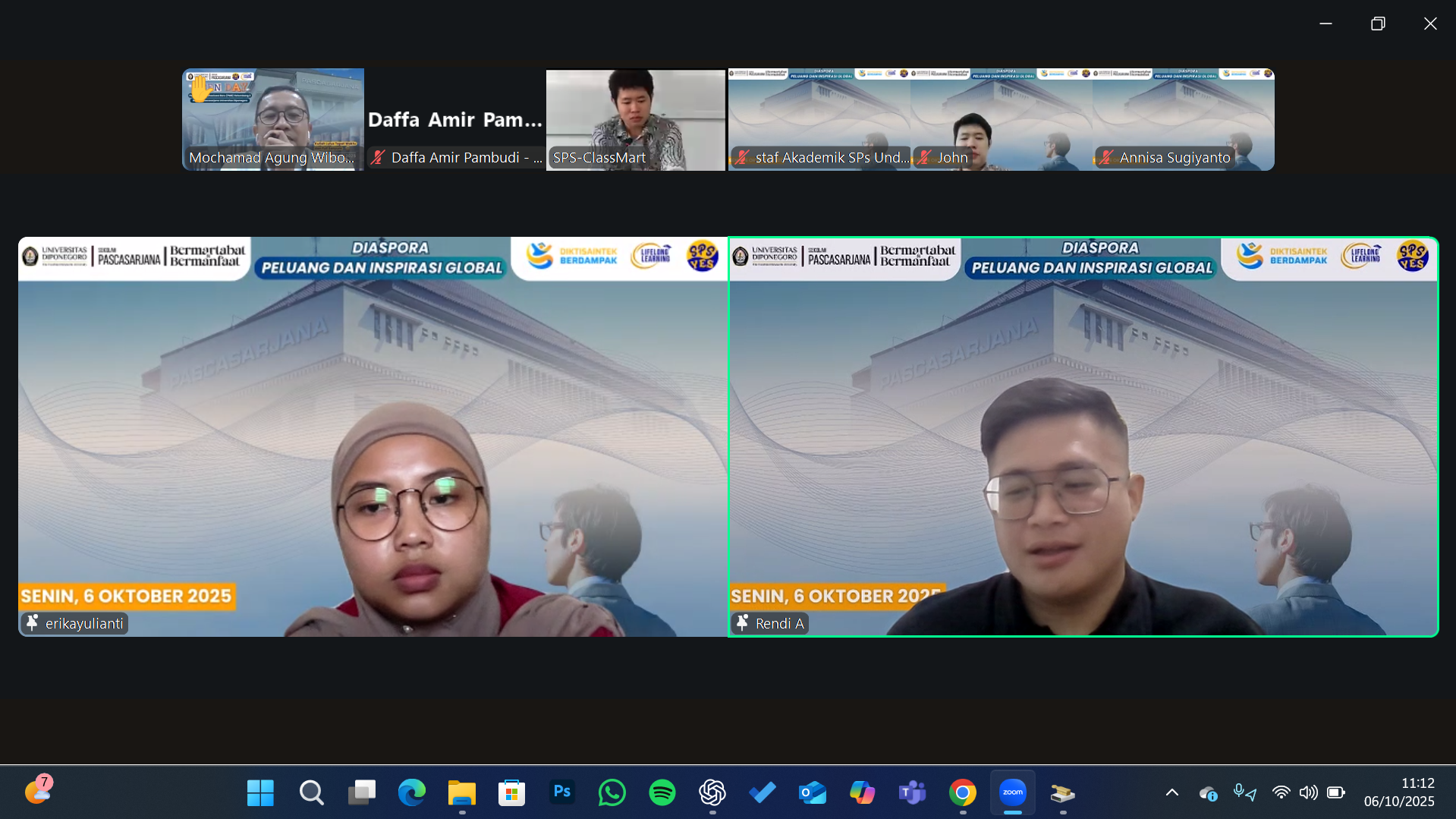
Task: Open the ChatGPT app icon
Action: click(712, 792)
